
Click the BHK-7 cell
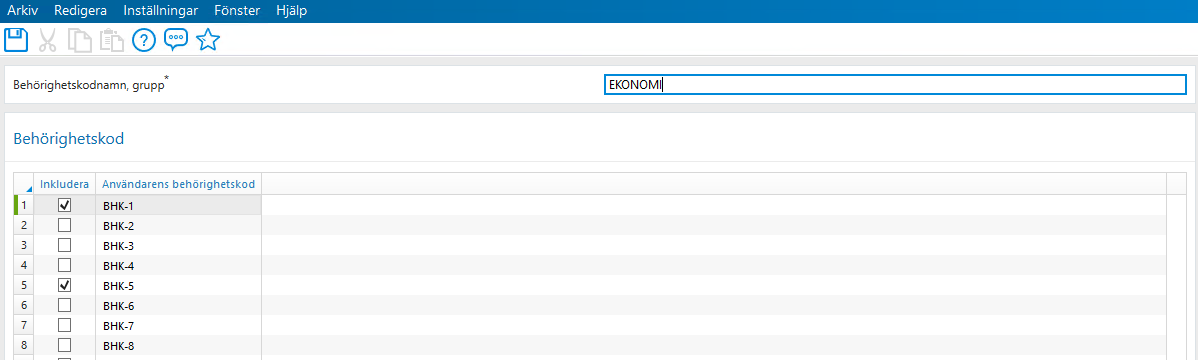[x=179, y=325]
